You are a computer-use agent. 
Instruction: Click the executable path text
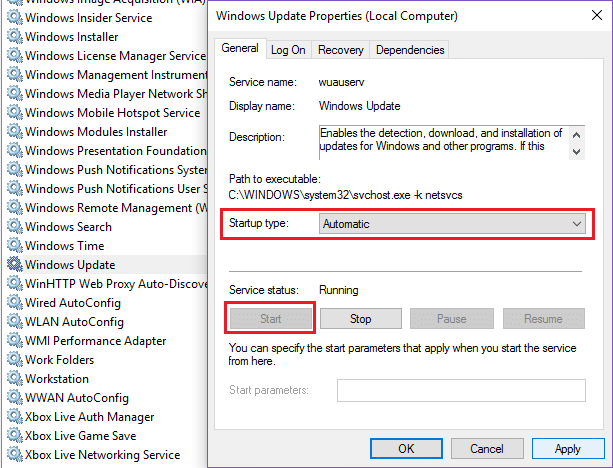point(346,195)
